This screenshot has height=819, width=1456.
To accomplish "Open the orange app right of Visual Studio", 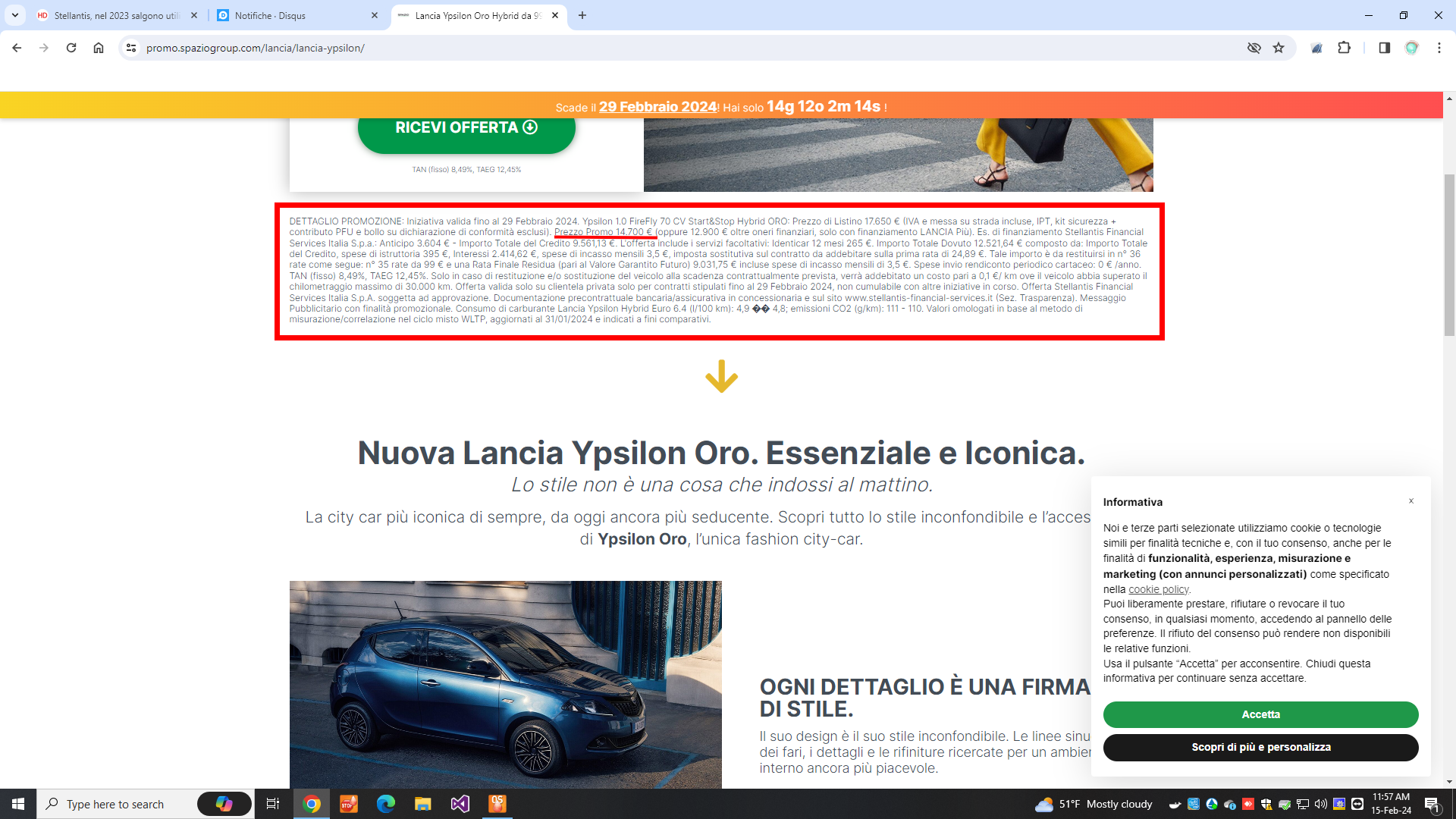I will (497, 804).
